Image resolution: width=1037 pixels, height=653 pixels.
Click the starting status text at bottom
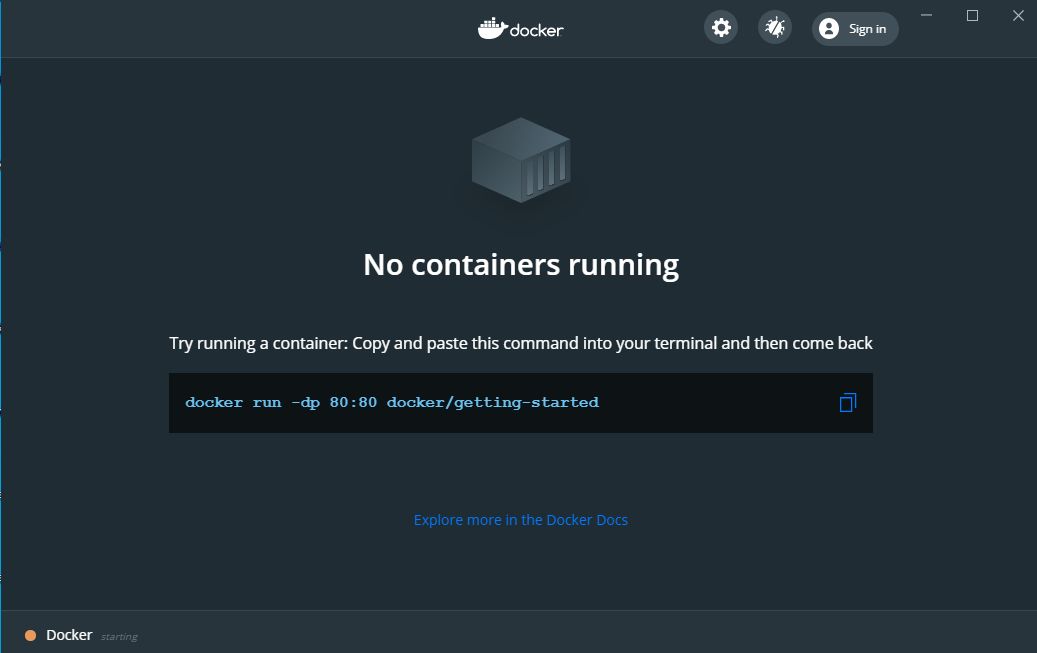point(118,637)
